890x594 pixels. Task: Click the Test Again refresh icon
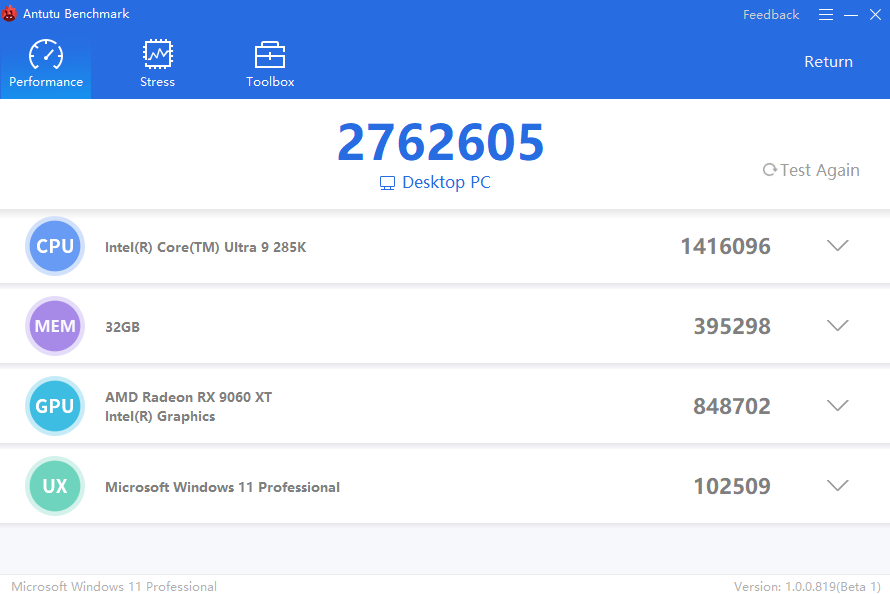click(x=769, y=170)
